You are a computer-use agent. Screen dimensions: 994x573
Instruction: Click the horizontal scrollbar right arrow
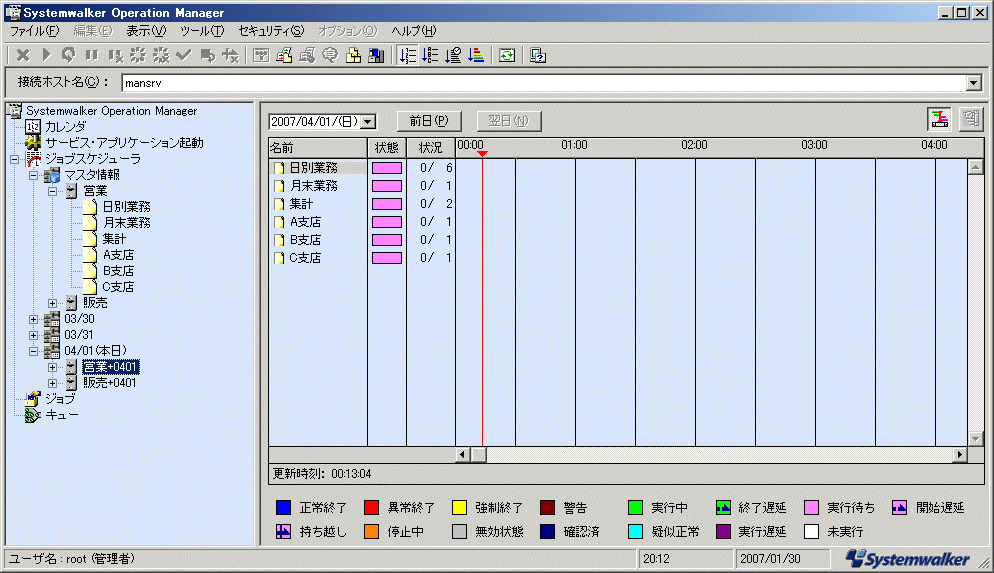coord(960,454)
